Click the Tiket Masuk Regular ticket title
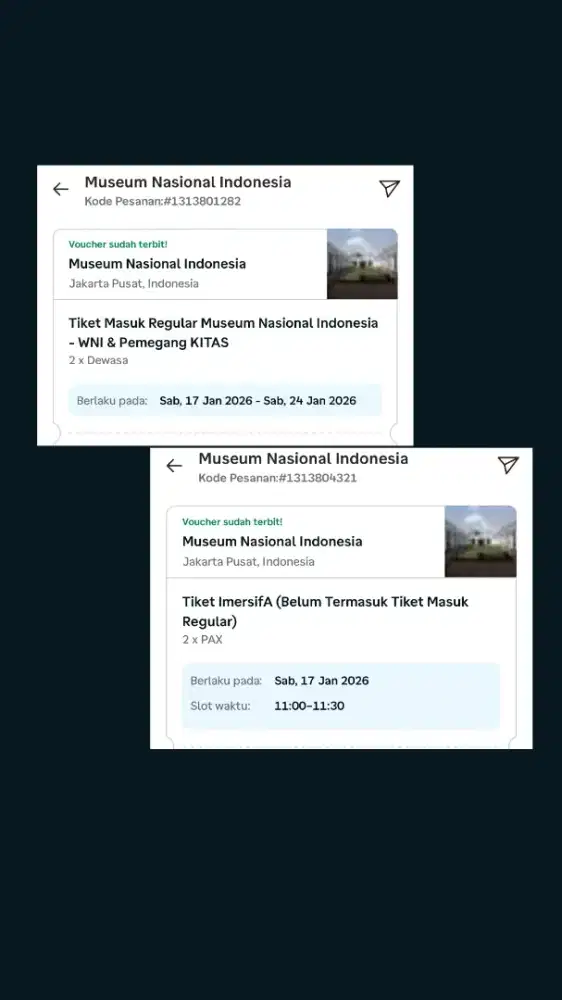This screenshot has width=562, height=1000. pos(223,332)
